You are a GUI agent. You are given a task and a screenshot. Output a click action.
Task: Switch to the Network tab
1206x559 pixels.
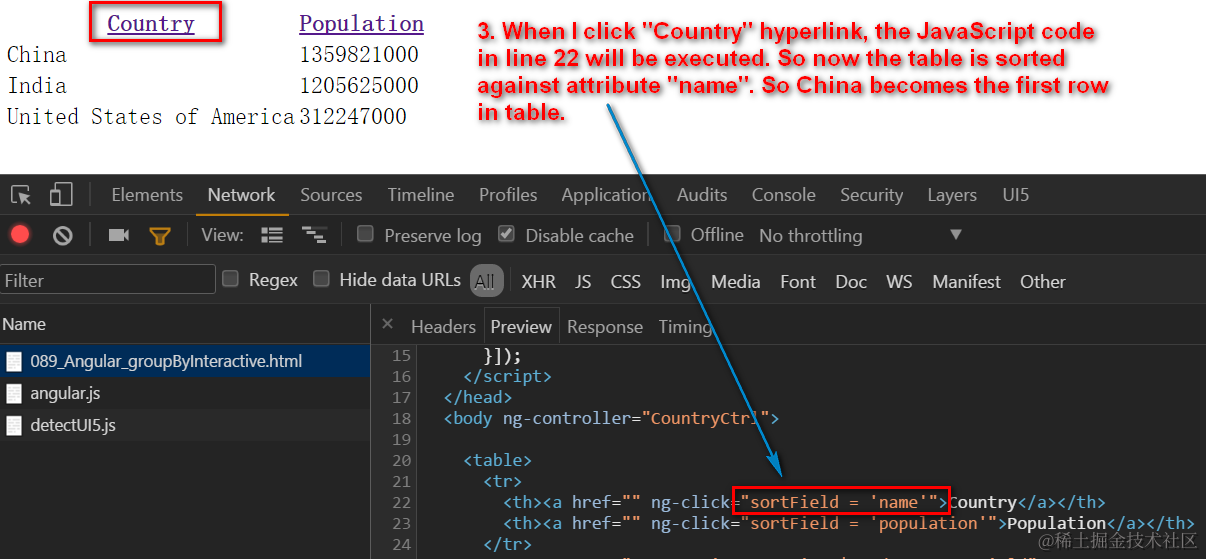241,195
